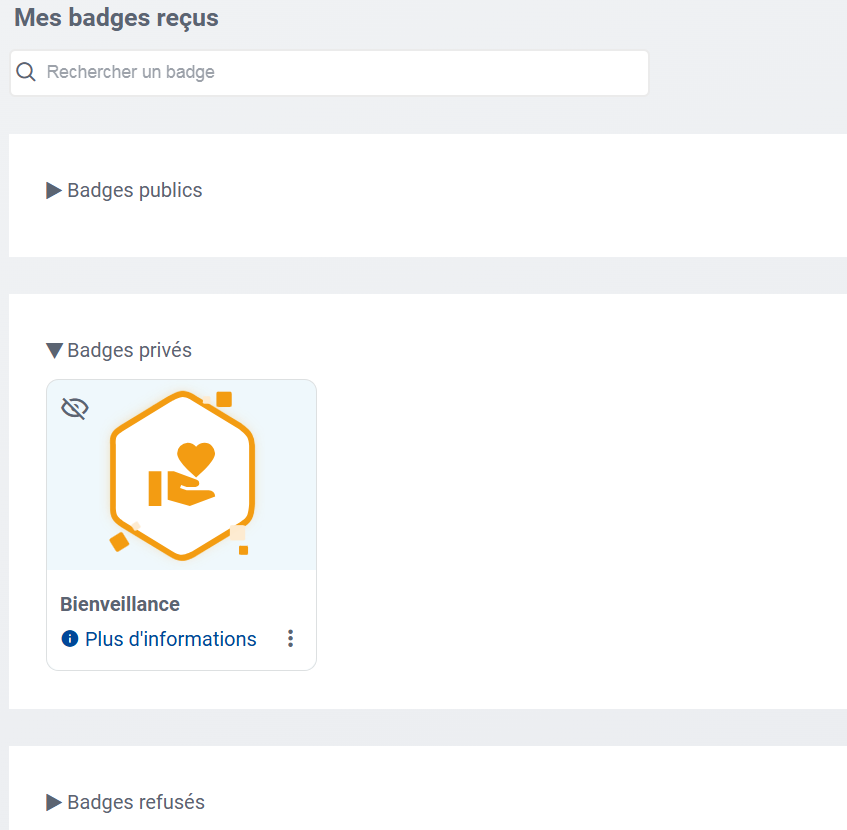Click the magnifying glass in the search bar
847x830 pixels.
click(26, 72)
